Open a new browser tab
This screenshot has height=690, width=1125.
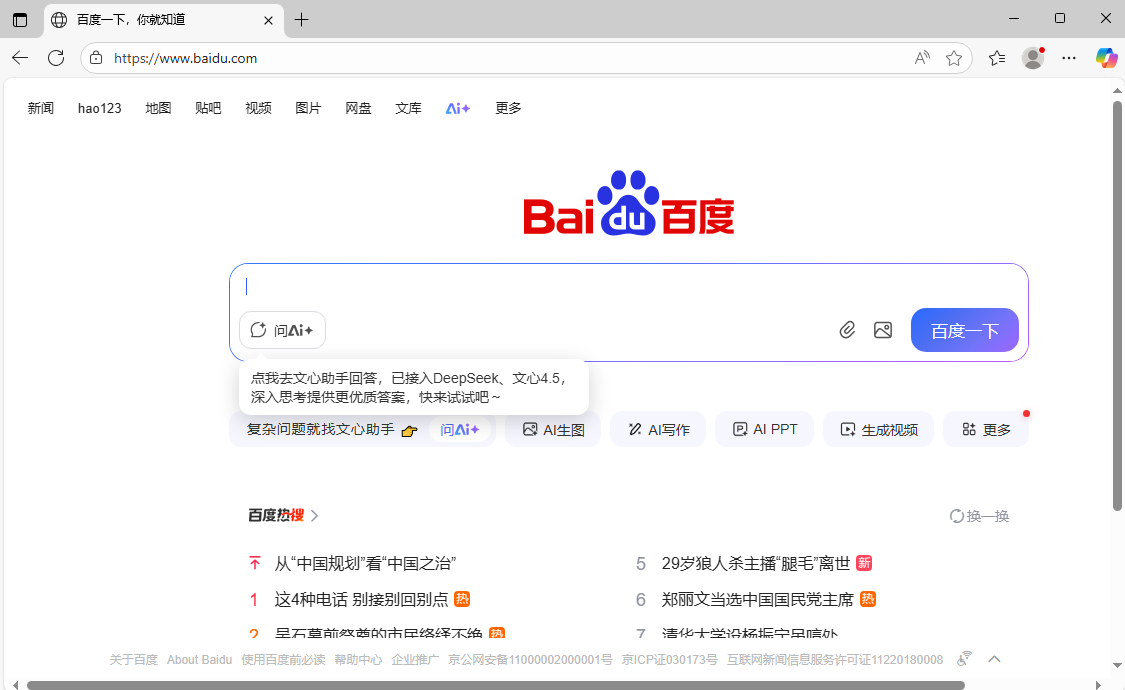301,20
